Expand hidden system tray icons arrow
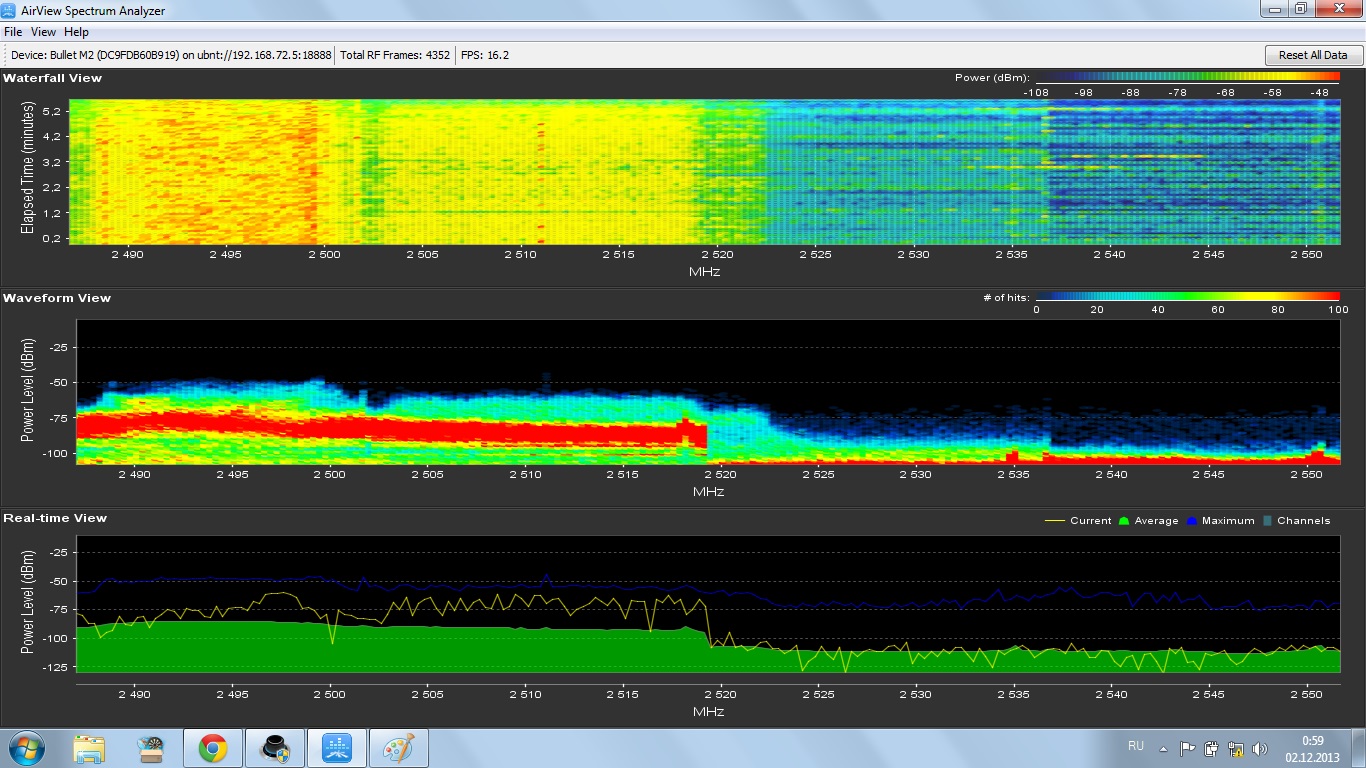Screen dimensions: 1366x768 click(x=1163, y=748)
